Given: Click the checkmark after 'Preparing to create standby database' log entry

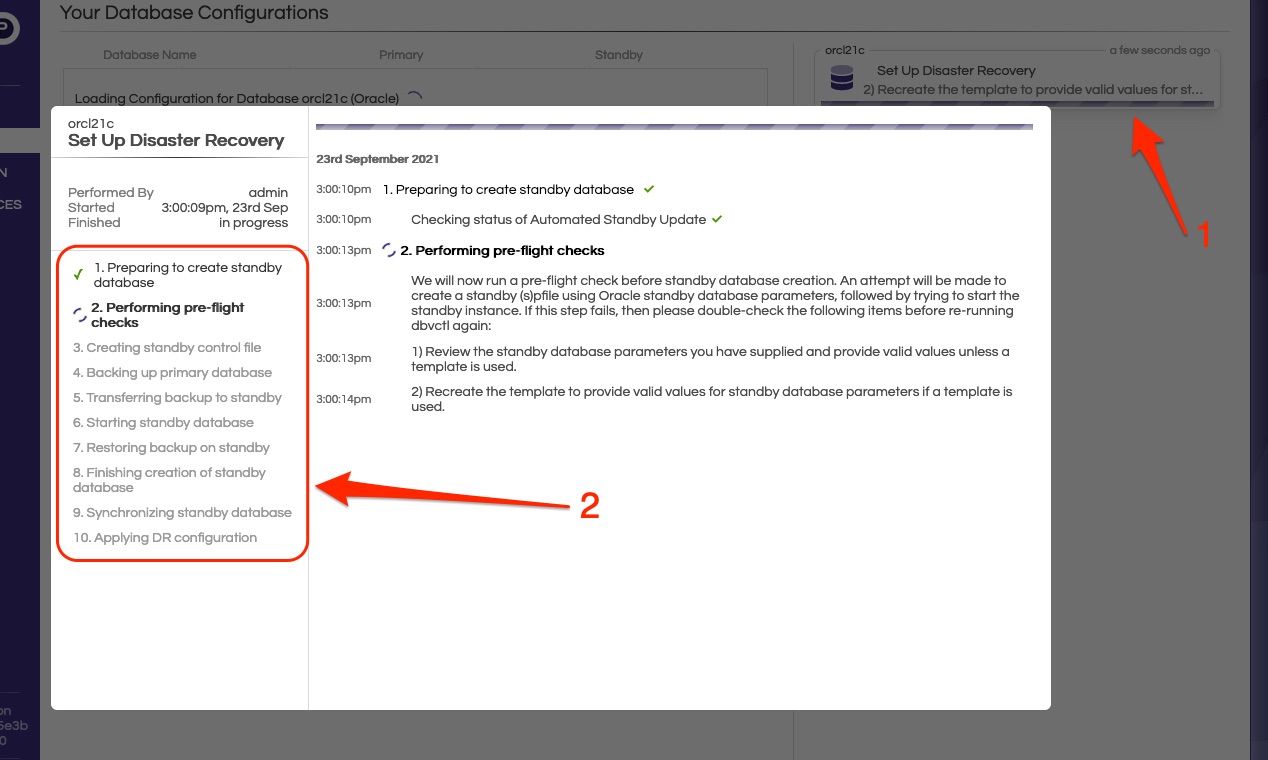Looking at the screenshot, I should (646, 189).
